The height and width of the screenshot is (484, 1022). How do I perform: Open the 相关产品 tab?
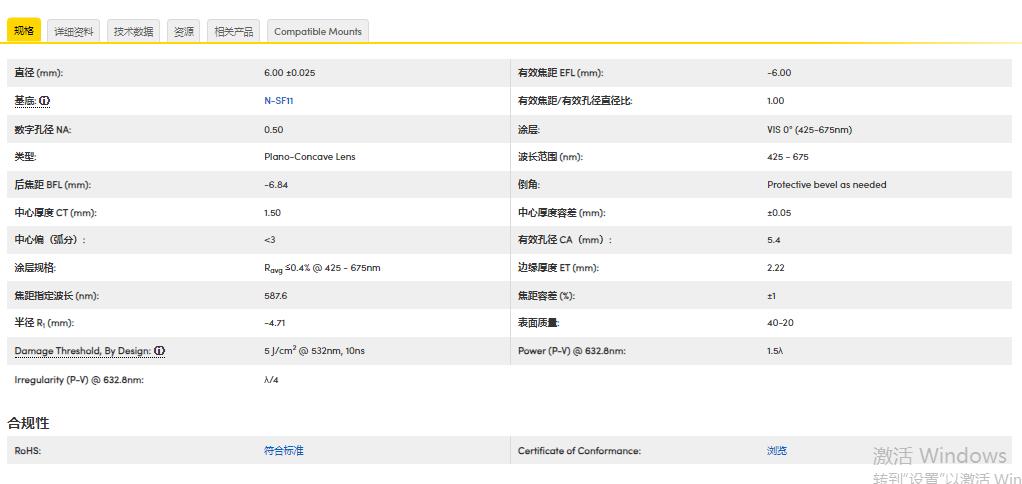tap(234, 31)
